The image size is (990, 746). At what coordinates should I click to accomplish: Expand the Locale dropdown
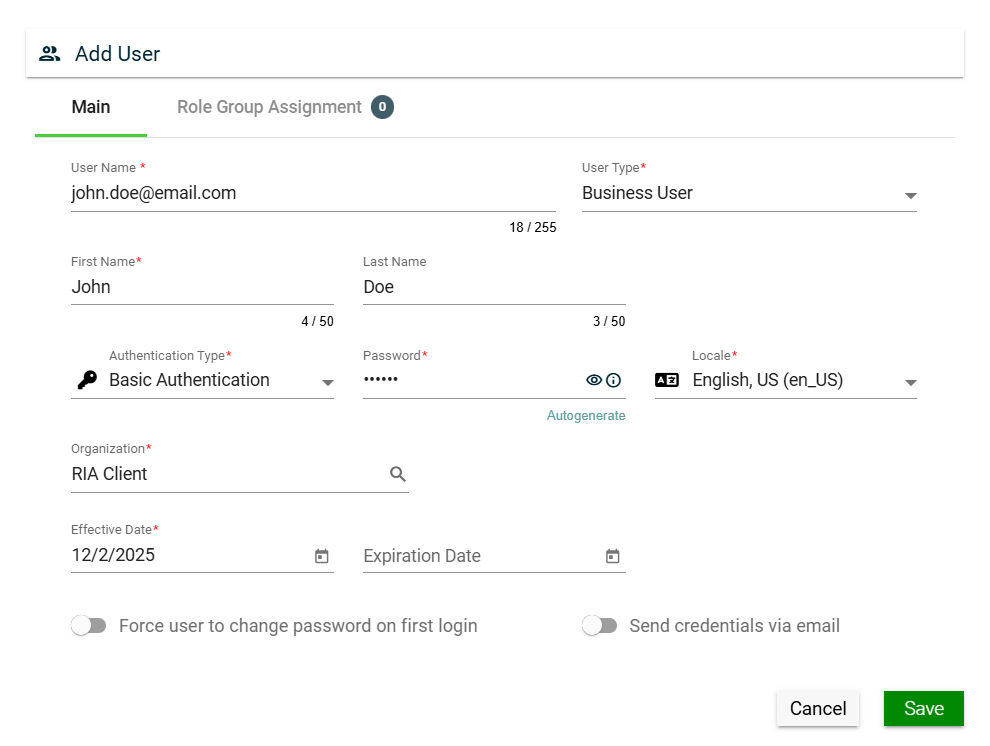[x=910, y=382]
